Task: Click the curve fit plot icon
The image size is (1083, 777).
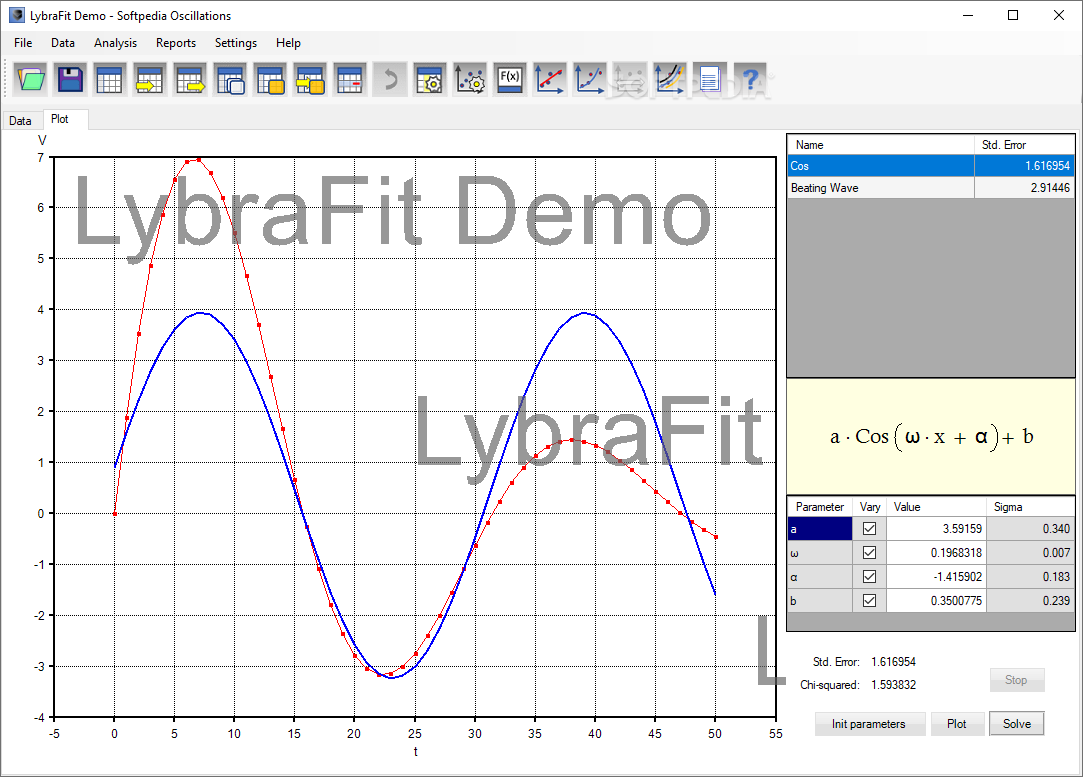Action: pos(590,79)
